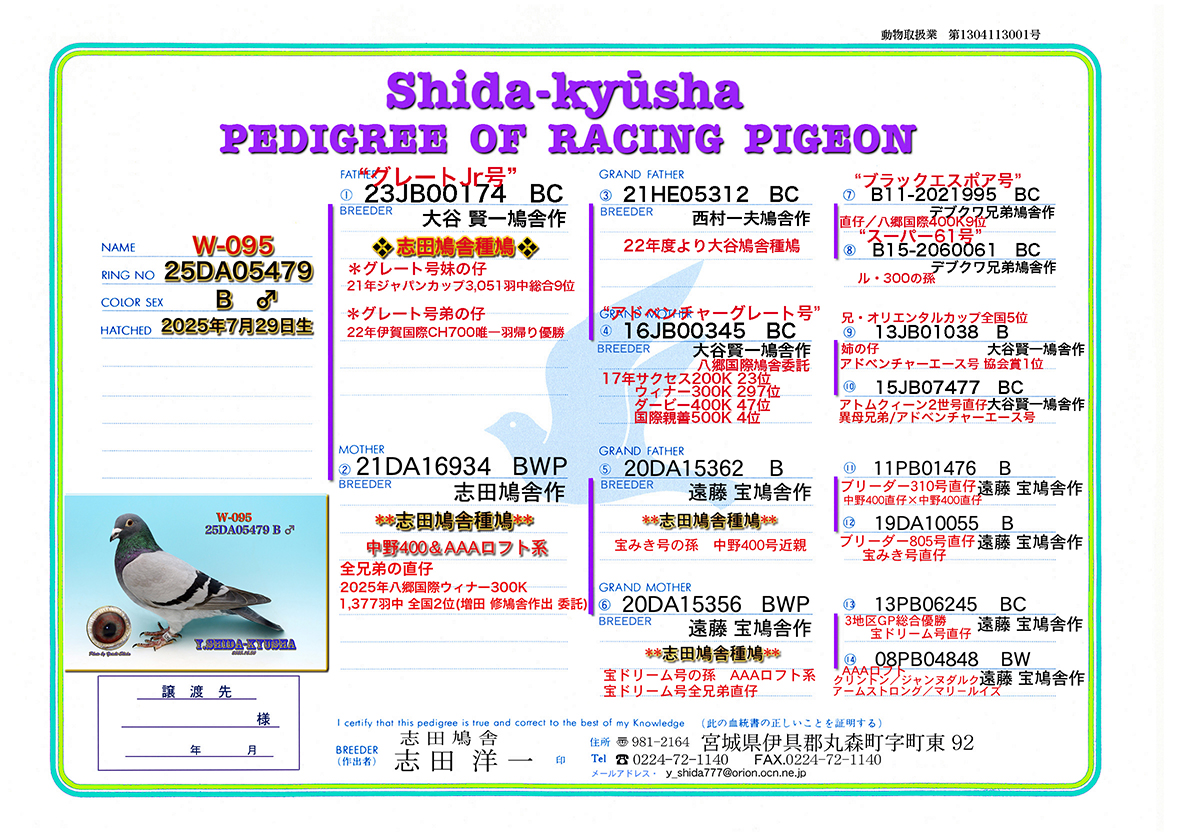Click the PEDIGREE OF RACING PIGEON heading
This screenshot has height=840, width=1180.
pos(567,138)
